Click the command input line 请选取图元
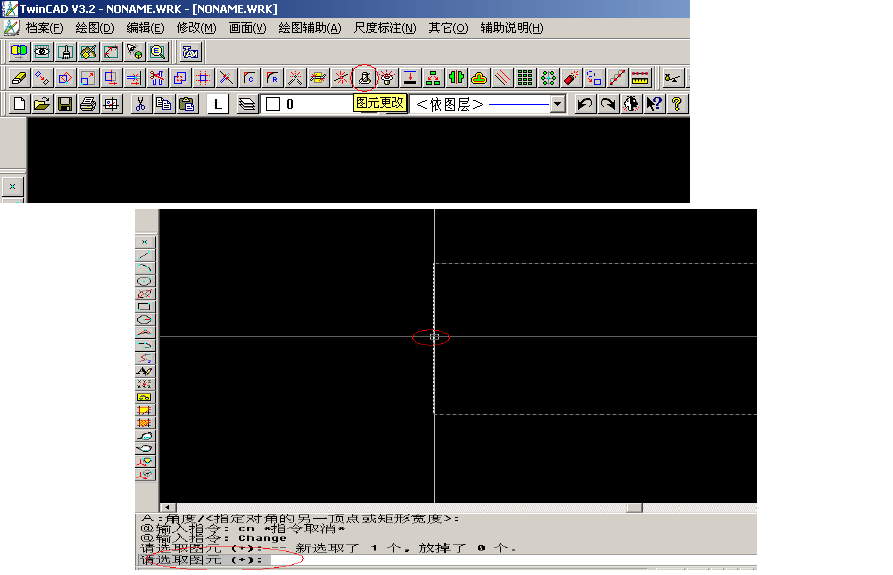893x575 pixels. pyautogui.click(x=448, y=560)
